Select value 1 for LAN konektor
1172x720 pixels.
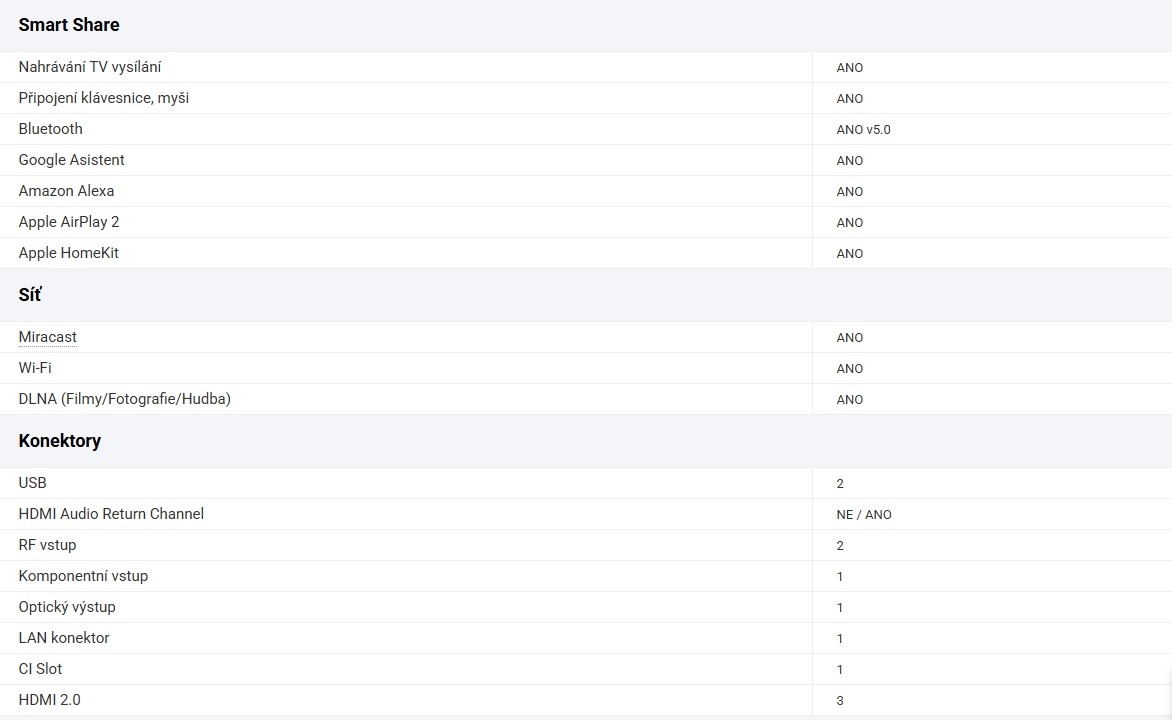840,639
